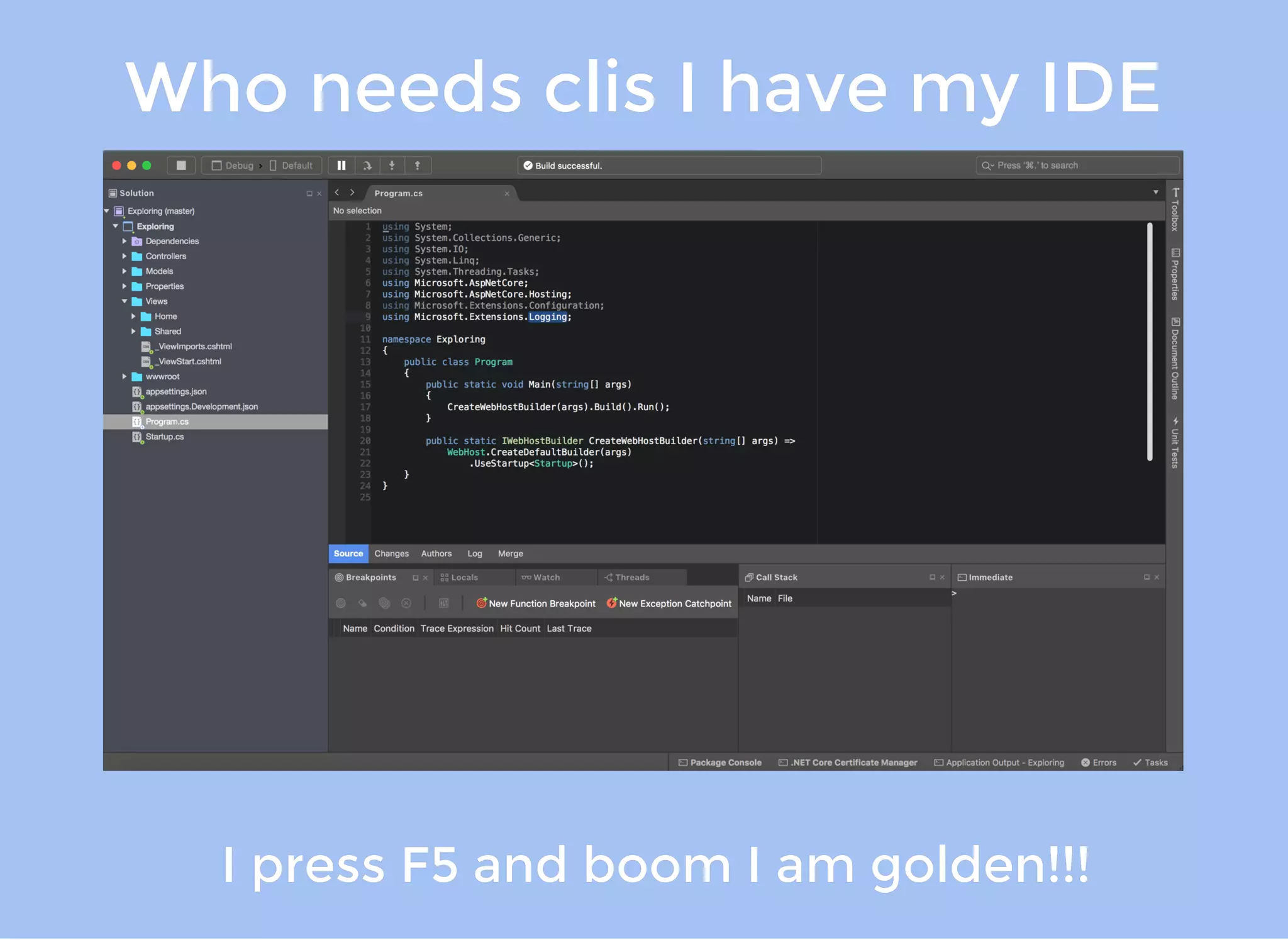Select the Program.cs document tab

440,193
